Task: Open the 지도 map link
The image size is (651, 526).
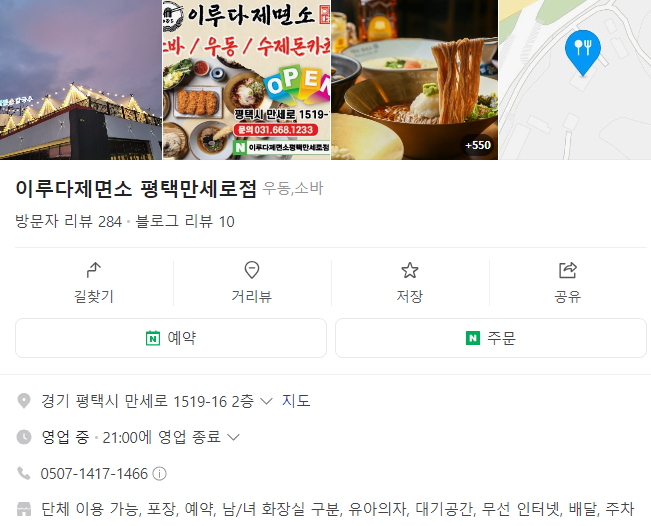Action: (x=296, y=401)
